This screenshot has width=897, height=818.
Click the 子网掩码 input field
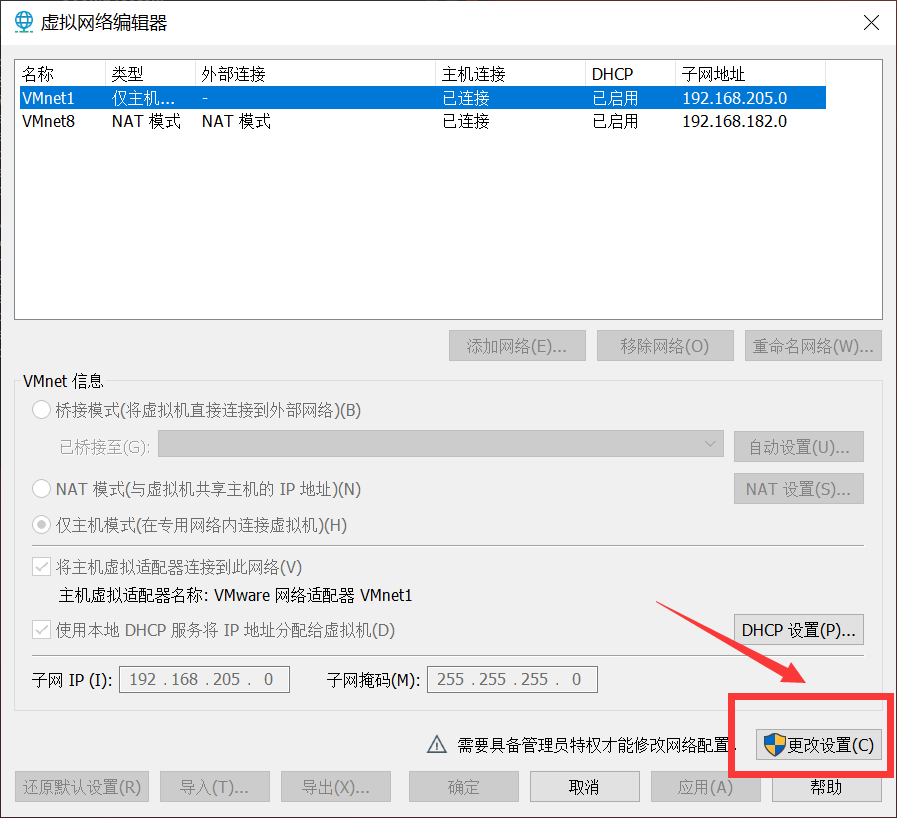click(512, 679)
